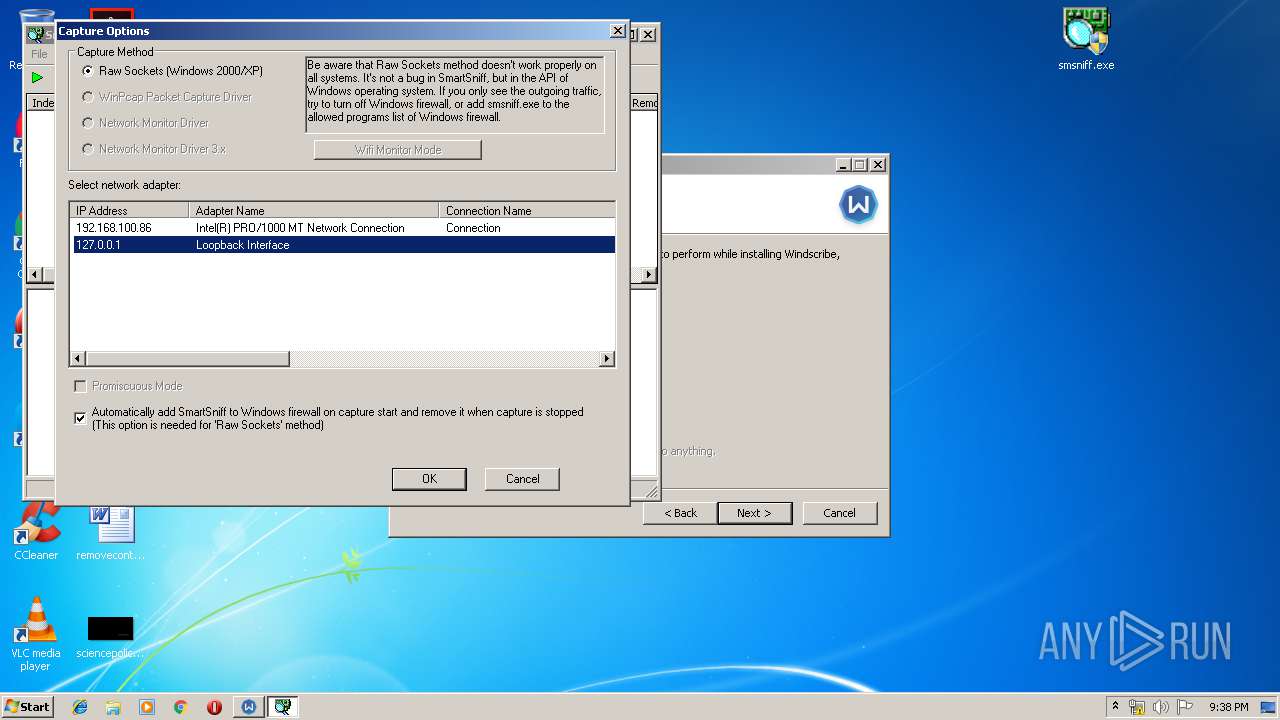Show hidden system tray icons arrow

click(1115, 707)
